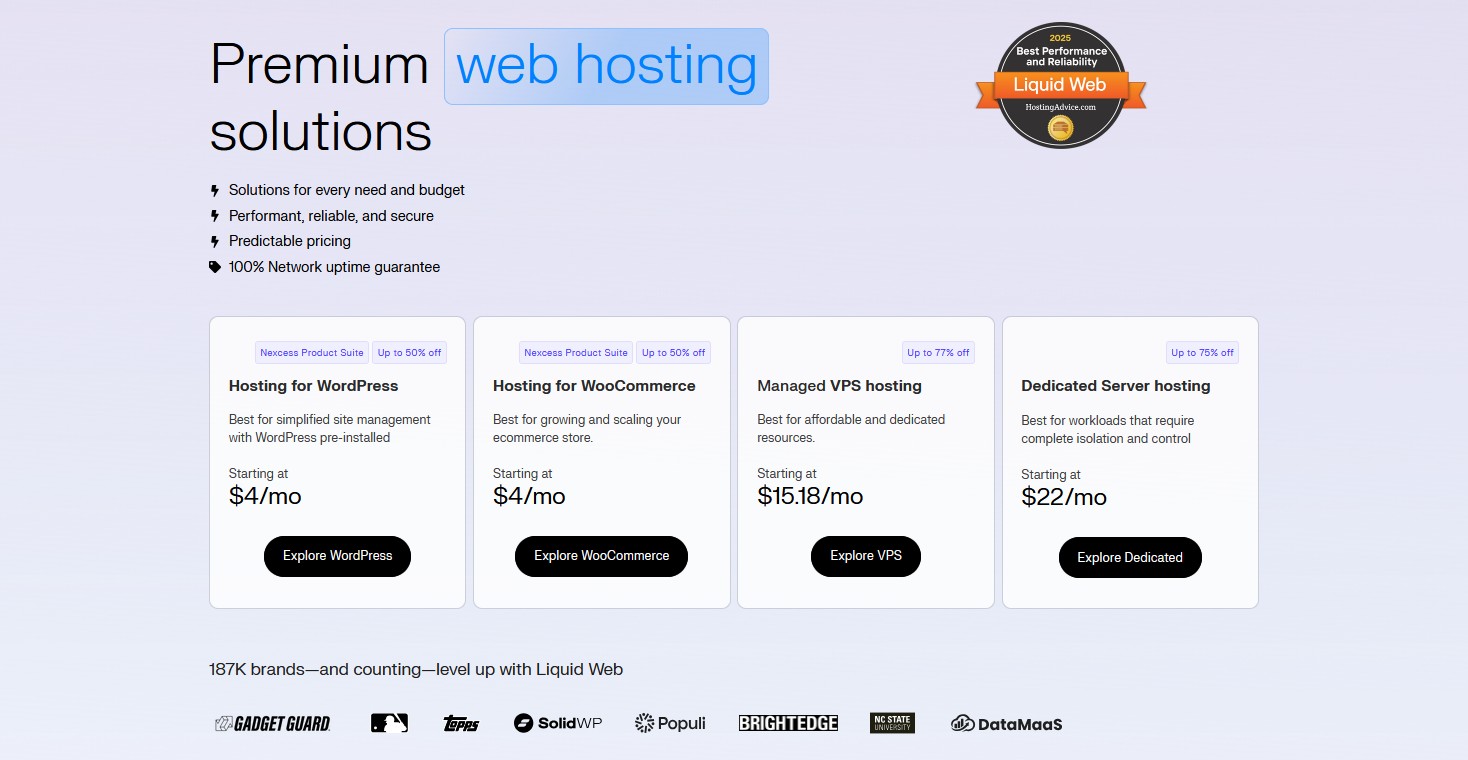Image resolution: width=1468 pixels, height=760 pixels.
Task: Click the Explore VPS button
Action: click(865, 556)
